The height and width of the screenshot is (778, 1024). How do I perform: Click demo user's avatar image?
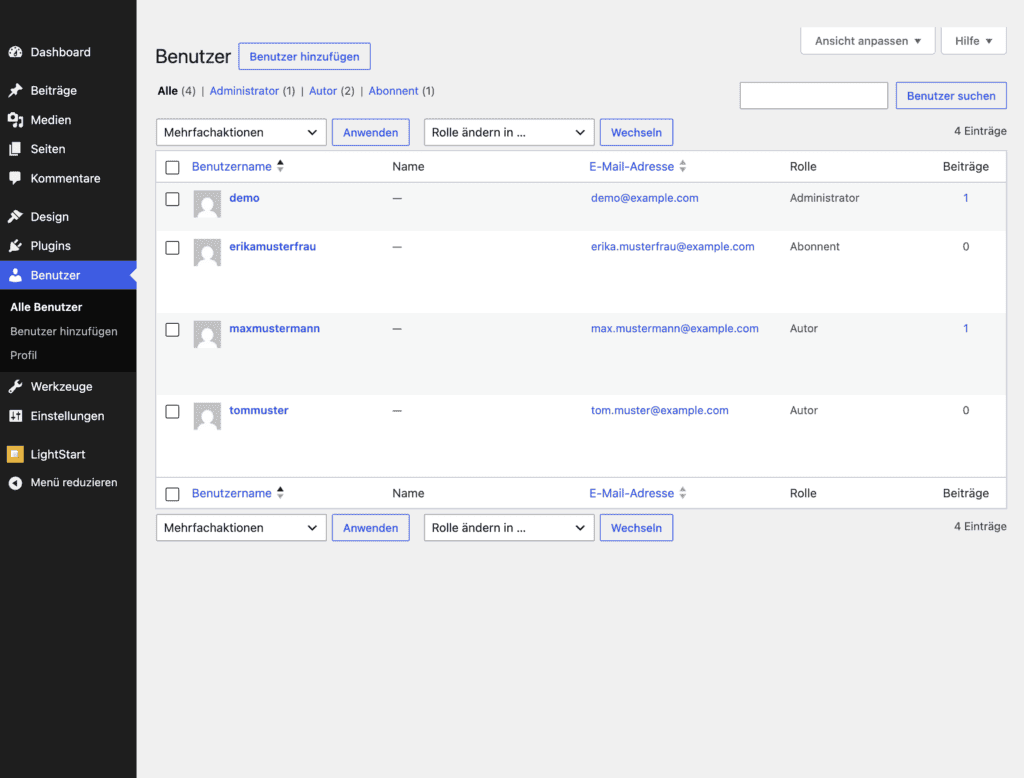pyautogui.click(x=207, y=204)
